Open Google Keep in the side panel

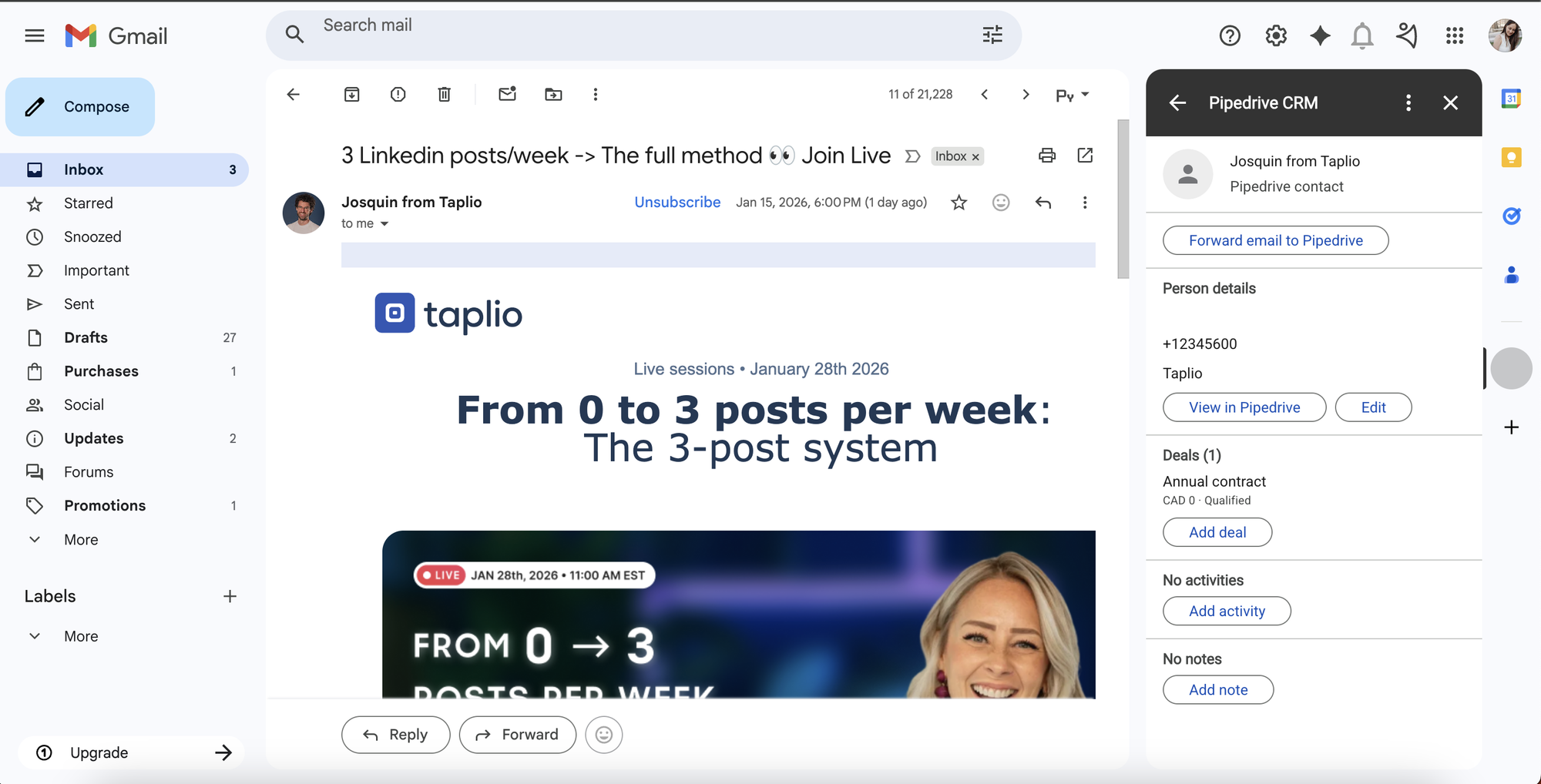click(x=1512, y=157)
